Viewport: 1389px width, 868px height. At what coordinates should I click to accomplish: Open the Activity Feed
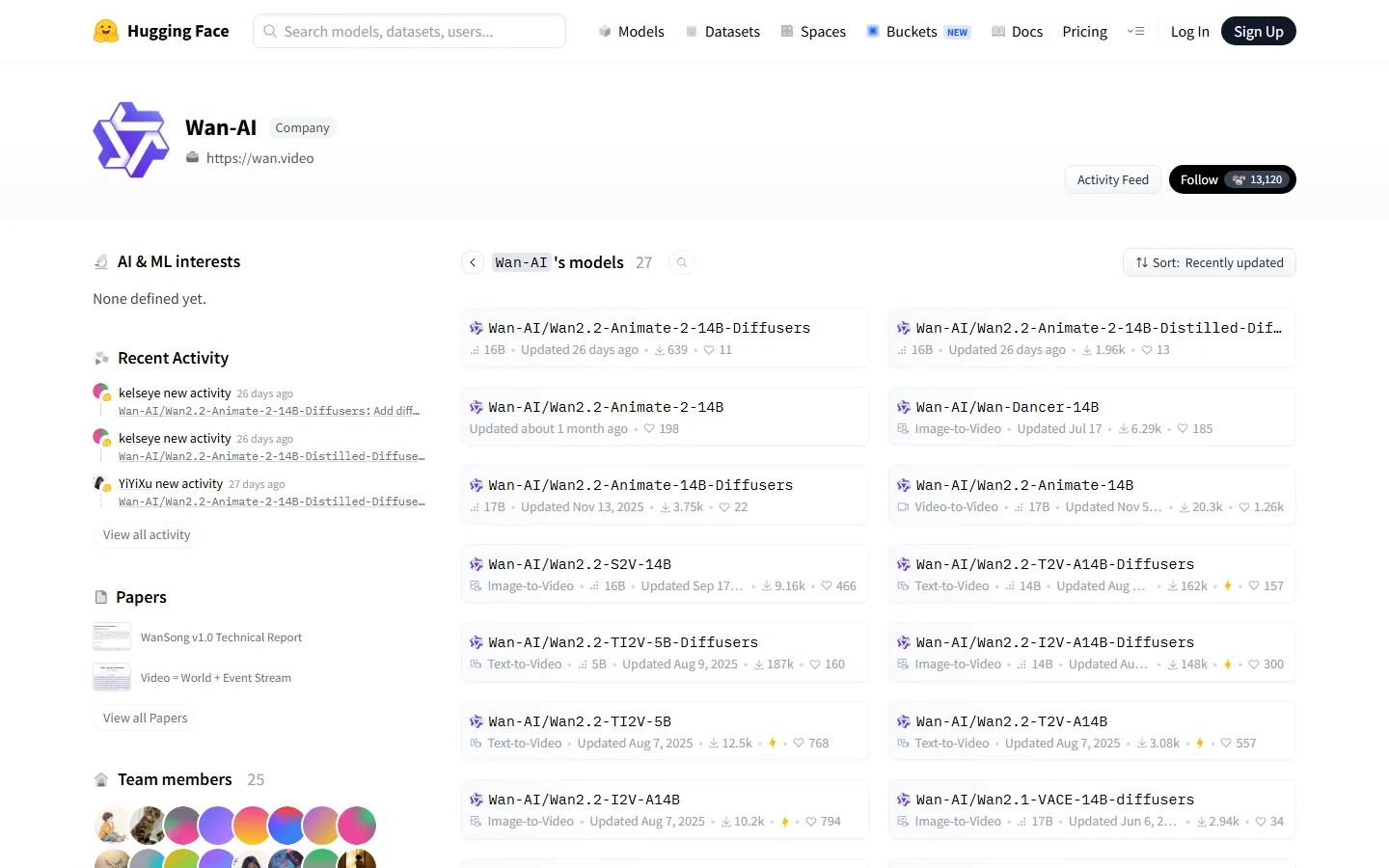[x=1113, y=179]
